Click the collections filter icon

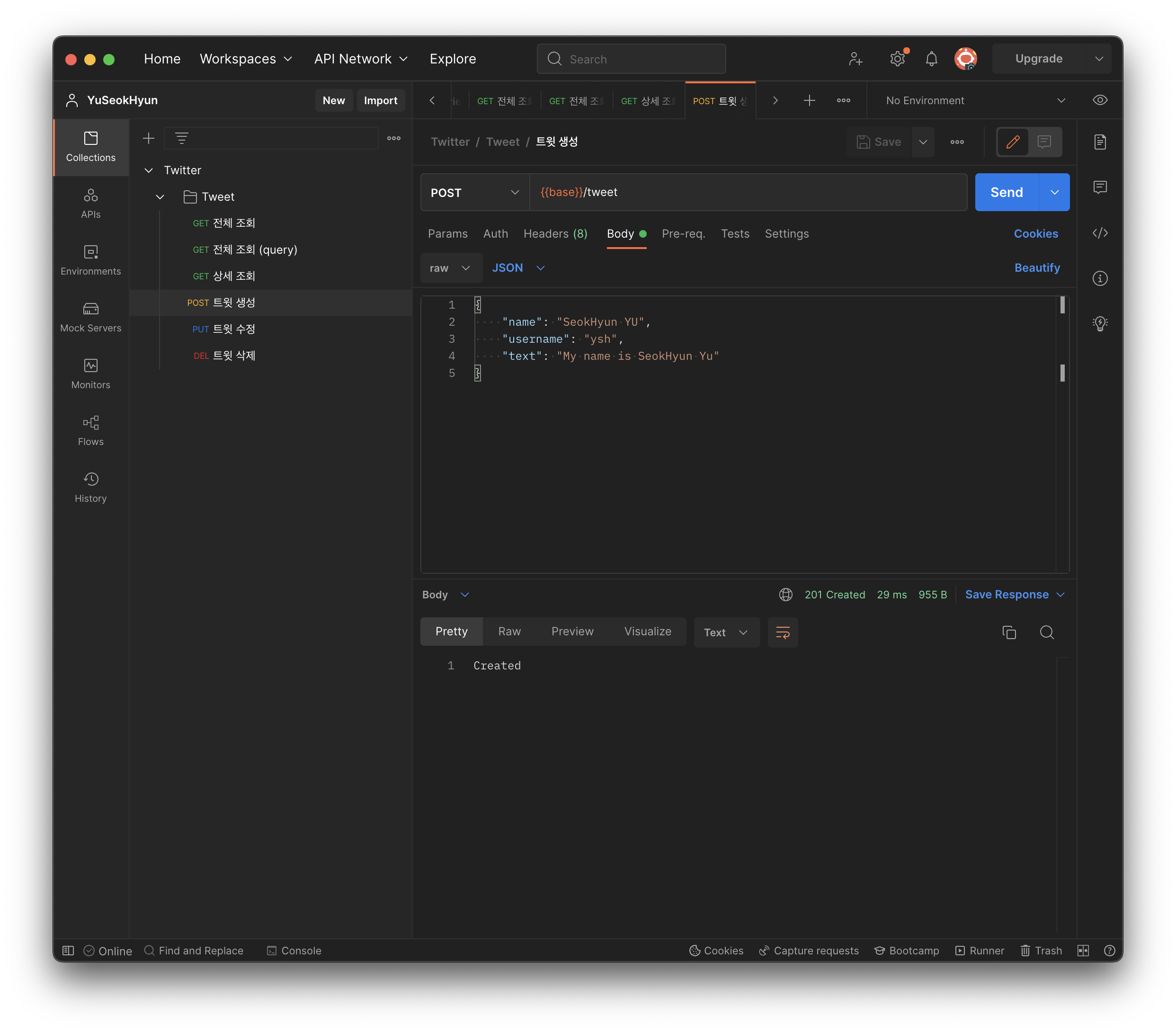coord(182,138)
